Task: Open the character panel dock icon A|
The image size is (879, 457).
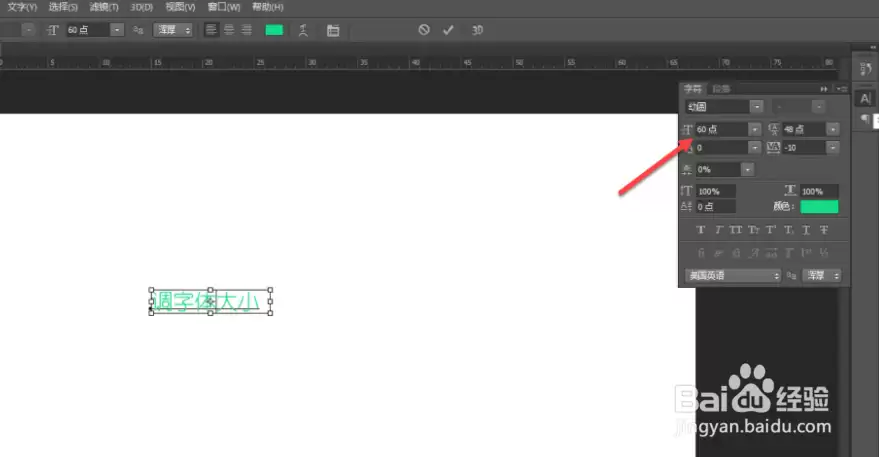Action: click(866, 99)
